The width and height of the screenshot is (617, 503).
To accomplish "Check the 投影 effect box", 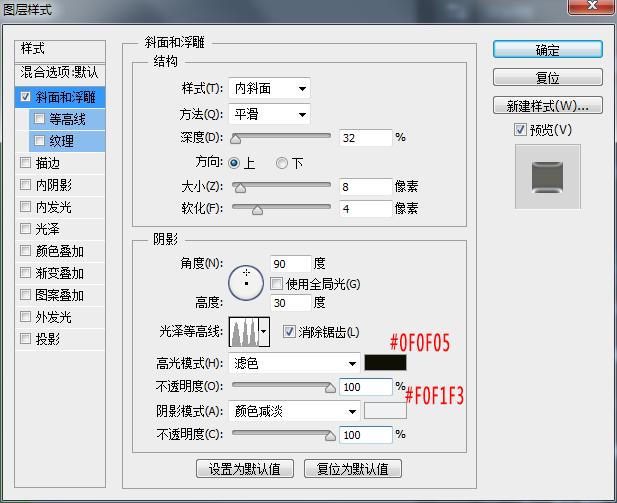I will click(25, 338).
